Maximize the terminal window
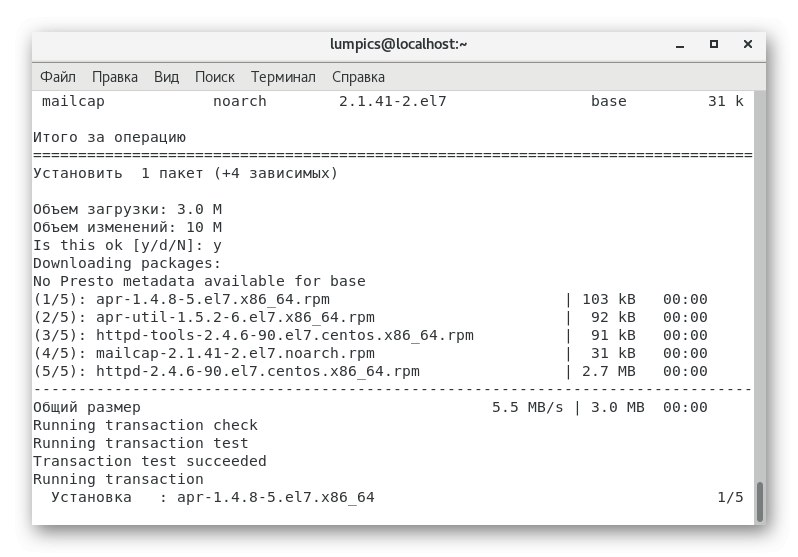The width and height of the screenshot is (798, 557). [714, 44]
